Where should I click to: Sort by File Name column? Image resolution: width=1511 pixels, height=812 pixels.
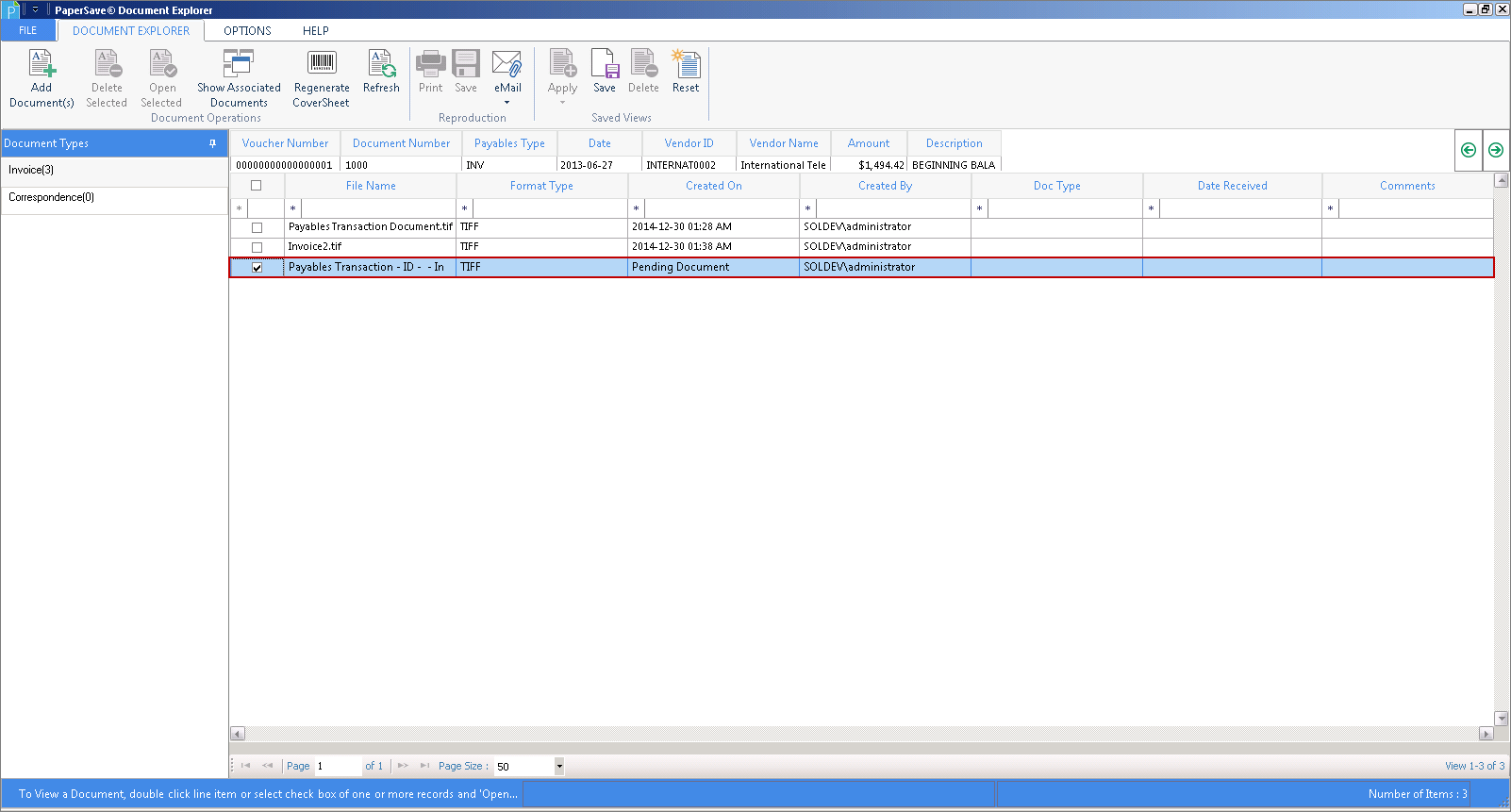click(x=371, y=186)
